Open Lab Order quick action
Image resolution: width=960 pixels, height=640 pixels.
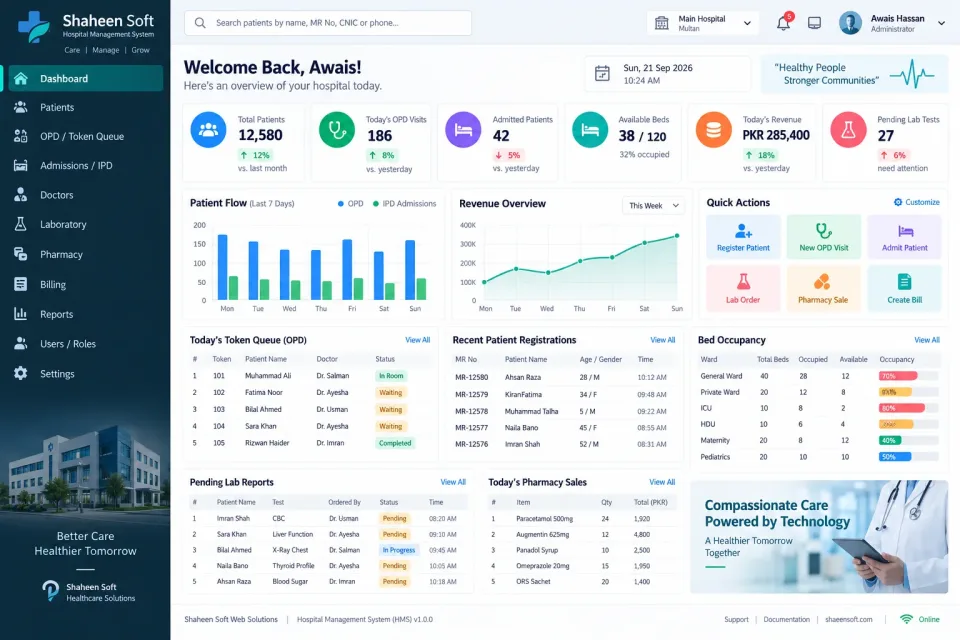click(x=743, y=288)
